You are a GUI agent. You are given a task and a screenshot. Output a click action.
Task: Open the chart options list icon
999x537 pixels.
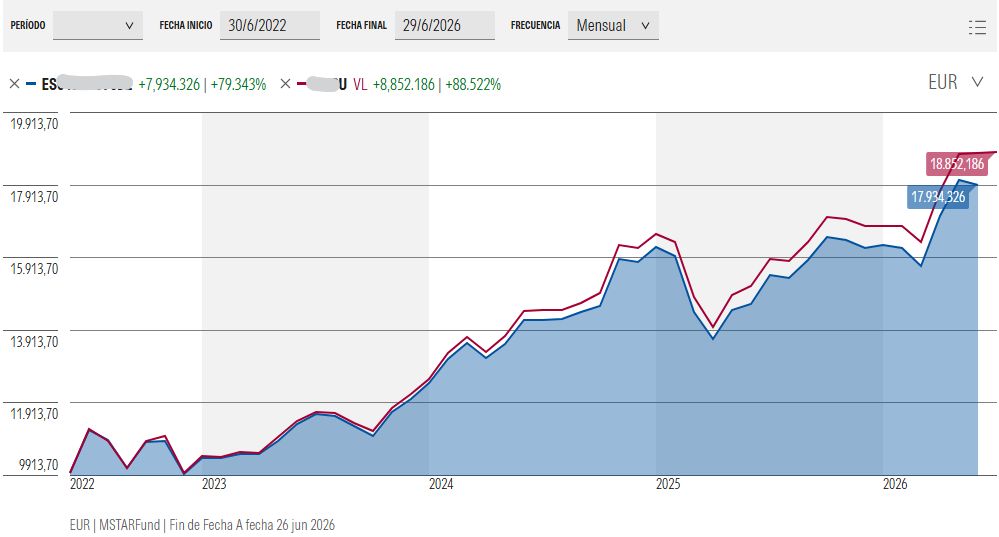[977, 27]
